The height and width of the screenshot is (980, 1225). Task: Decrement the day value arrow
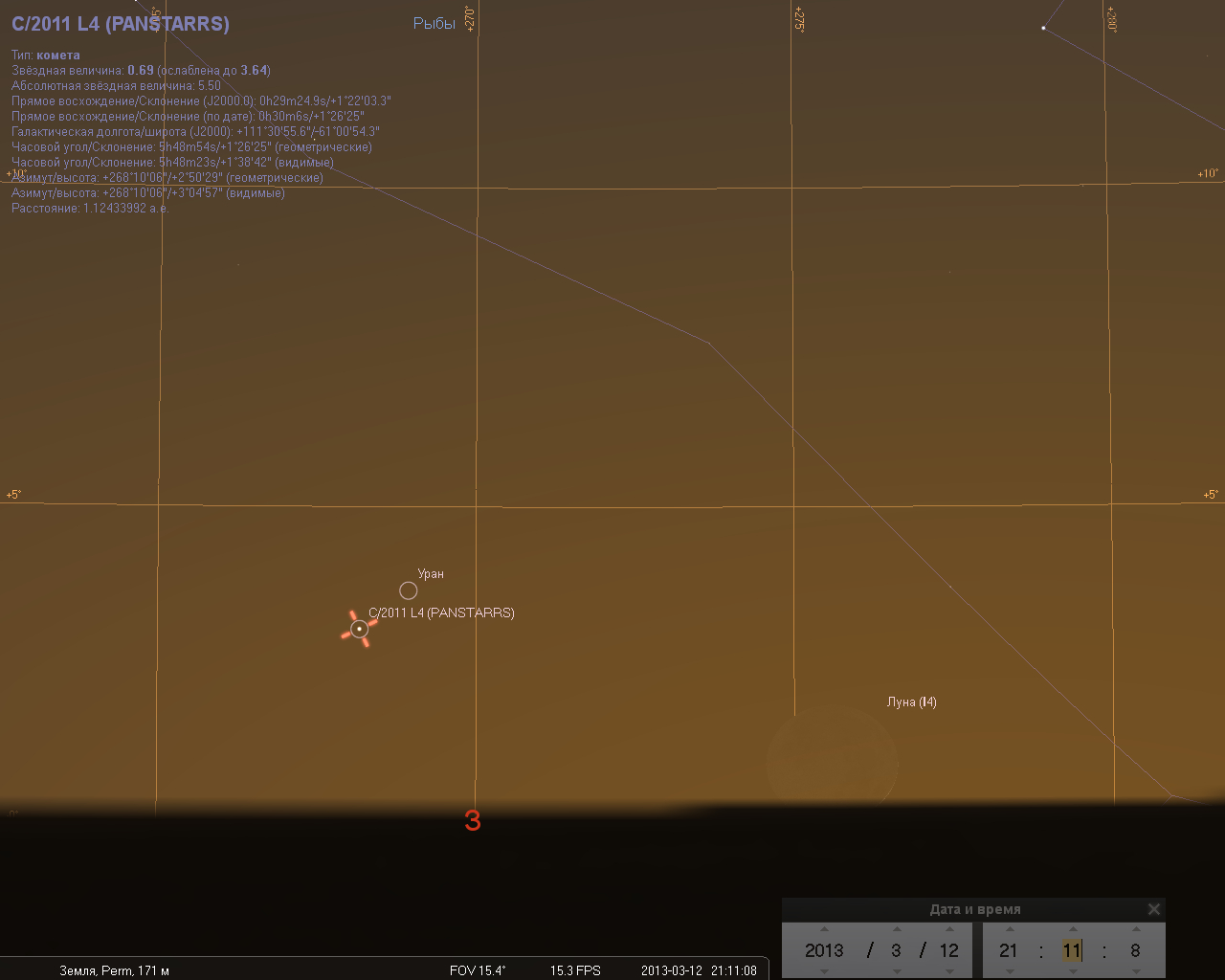tap(949, 971)
